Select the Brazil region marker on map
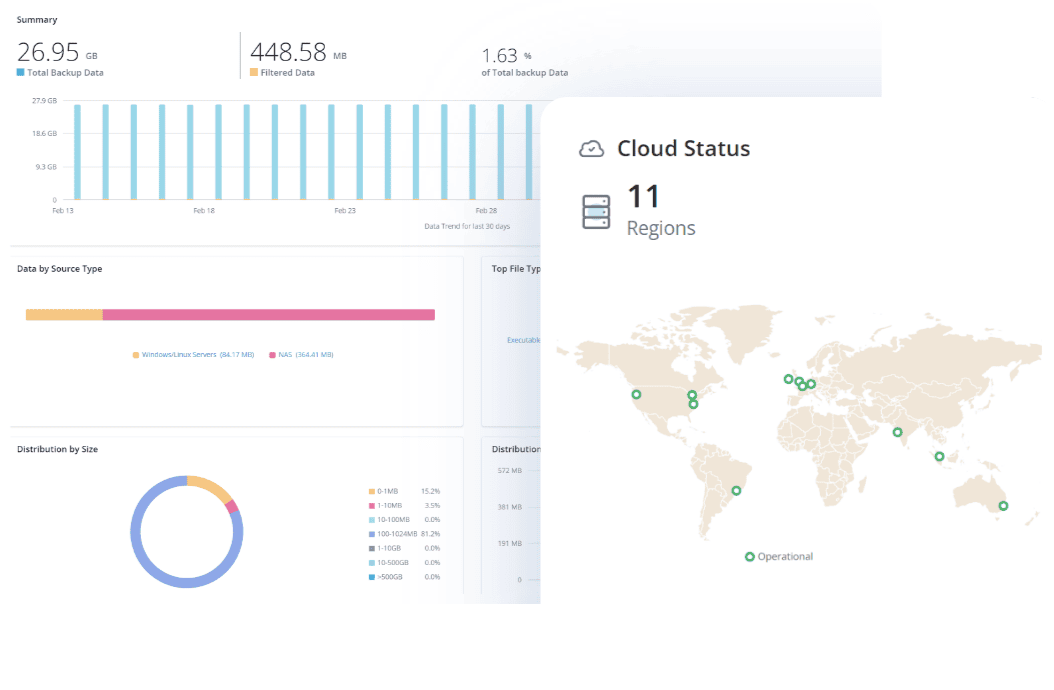Screen dimensions: 1054x690 [736, 491]
